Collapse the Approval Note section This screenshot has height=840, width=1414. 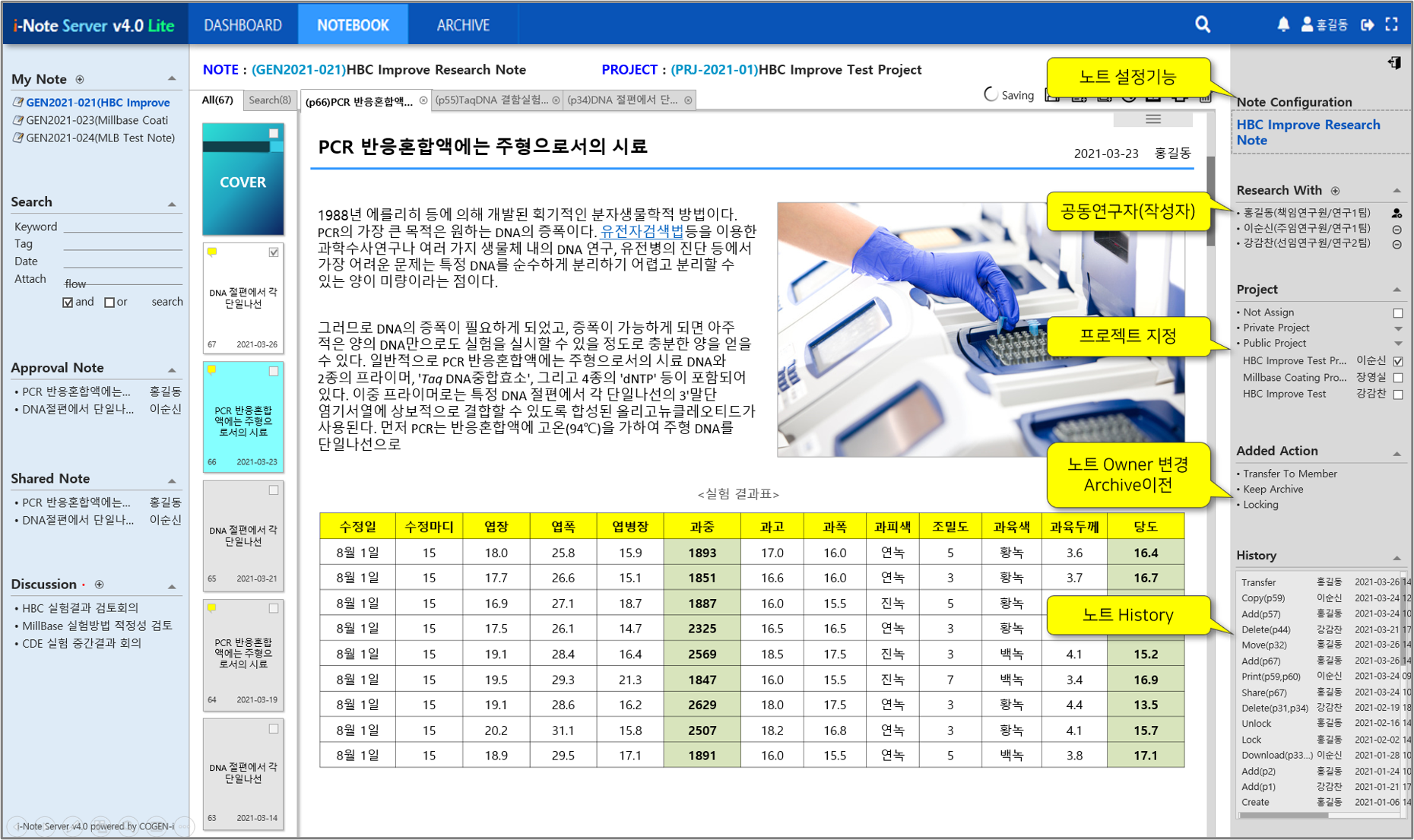click(x=172, y=370)
